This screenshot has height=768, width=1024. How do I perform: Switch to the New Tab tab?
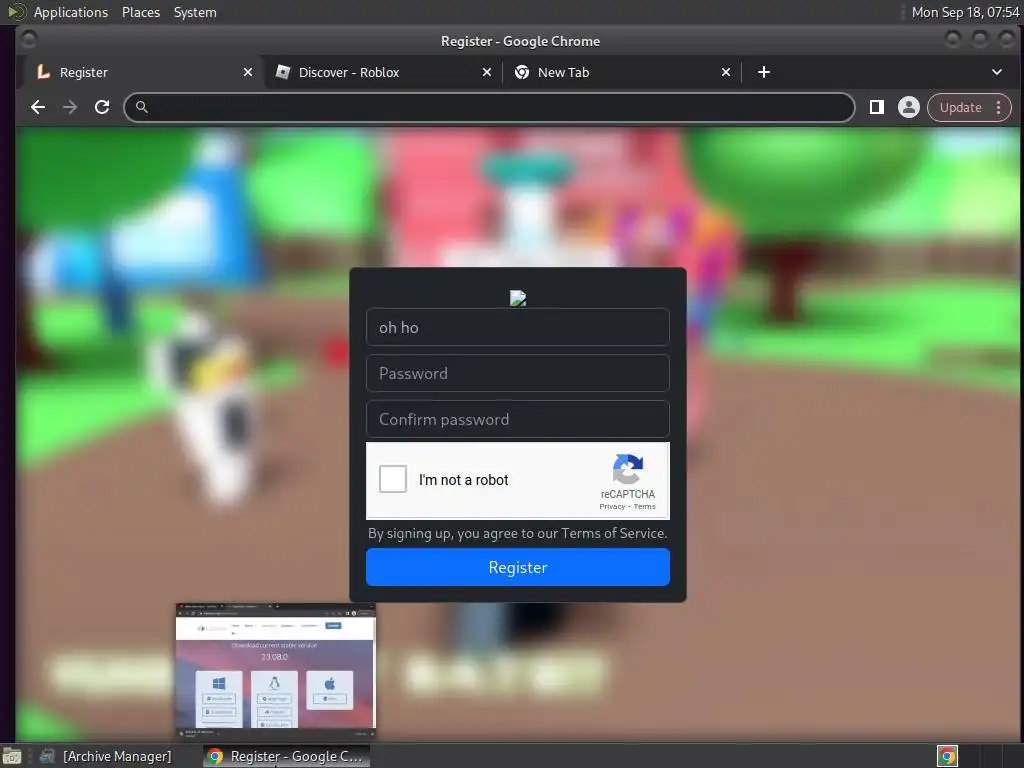click(x=622, y=72)
